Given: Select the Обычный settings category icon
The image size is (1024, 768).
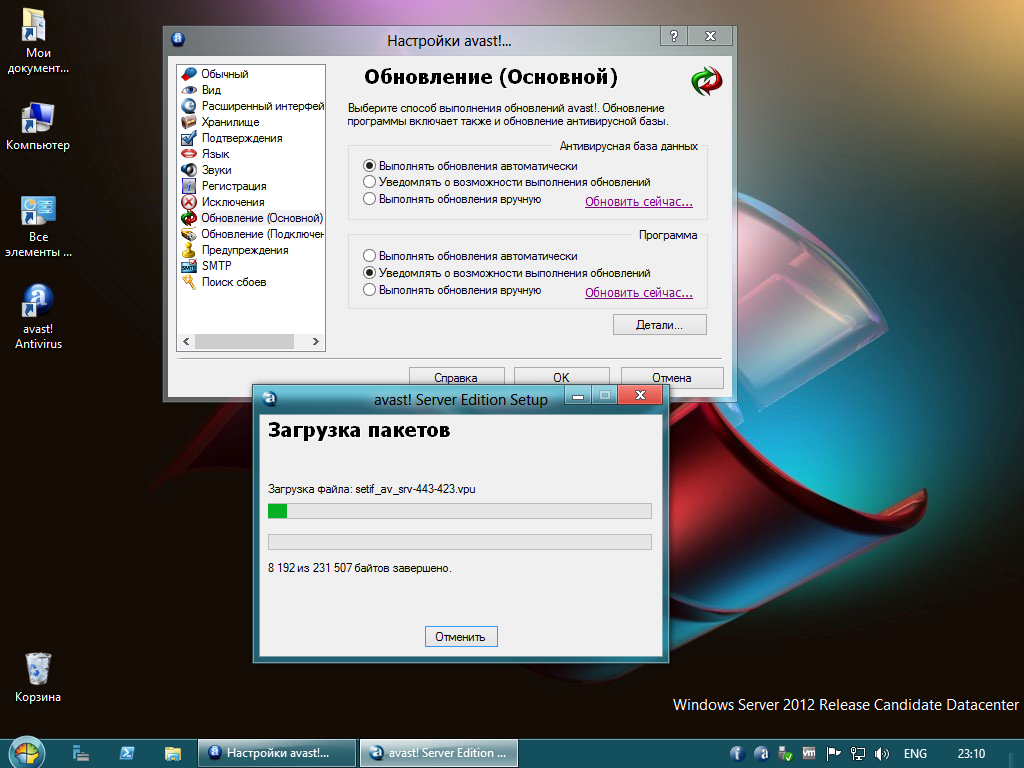Looking at the screenshot, I should [x=189, y=74].
